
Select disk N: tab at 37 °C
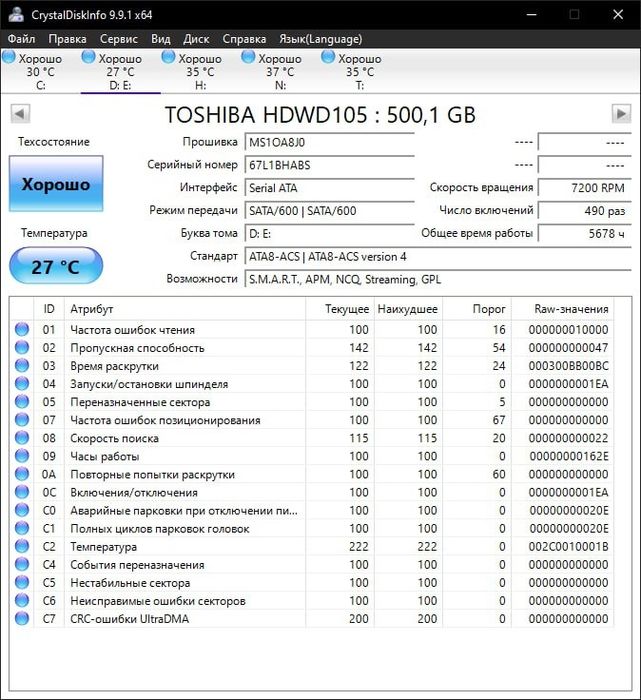click(x=280, y=71)
